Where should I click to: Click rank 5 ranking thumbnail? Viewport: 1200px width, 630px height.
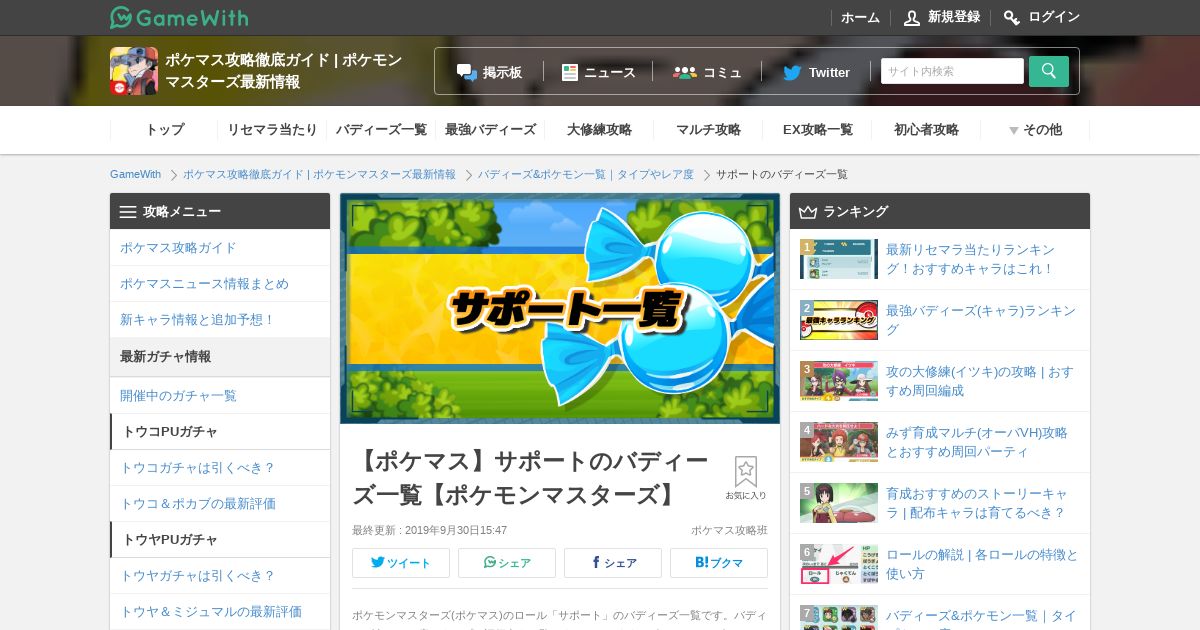tap(839, 503)
